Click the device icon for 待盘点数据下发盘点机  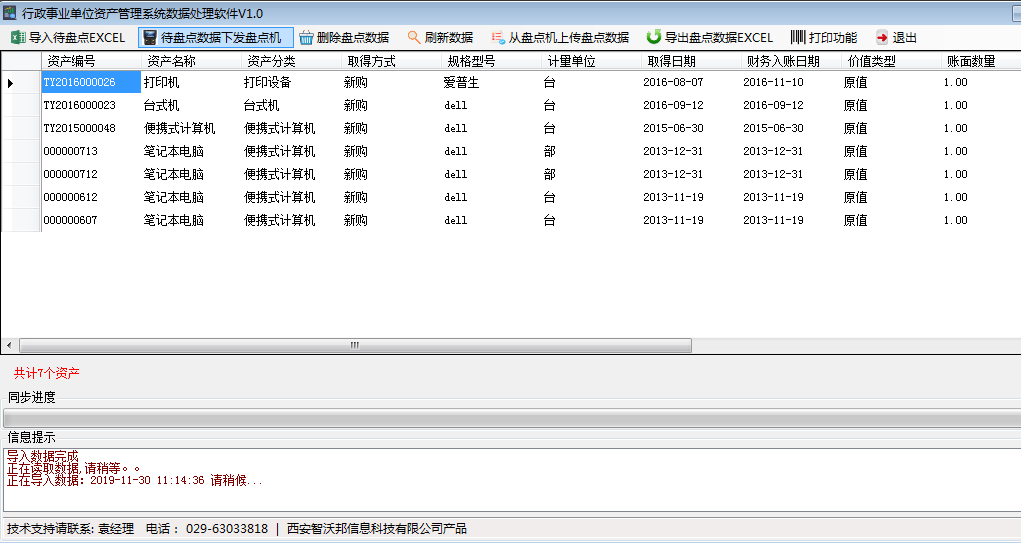(x=150, y=37)
